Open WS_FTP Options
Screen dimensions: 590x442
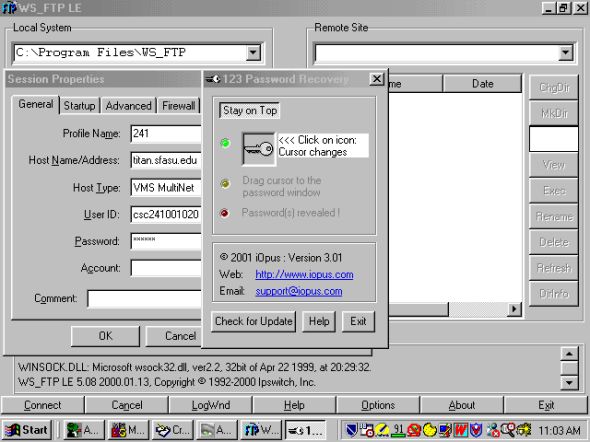[x=378, y=405]
